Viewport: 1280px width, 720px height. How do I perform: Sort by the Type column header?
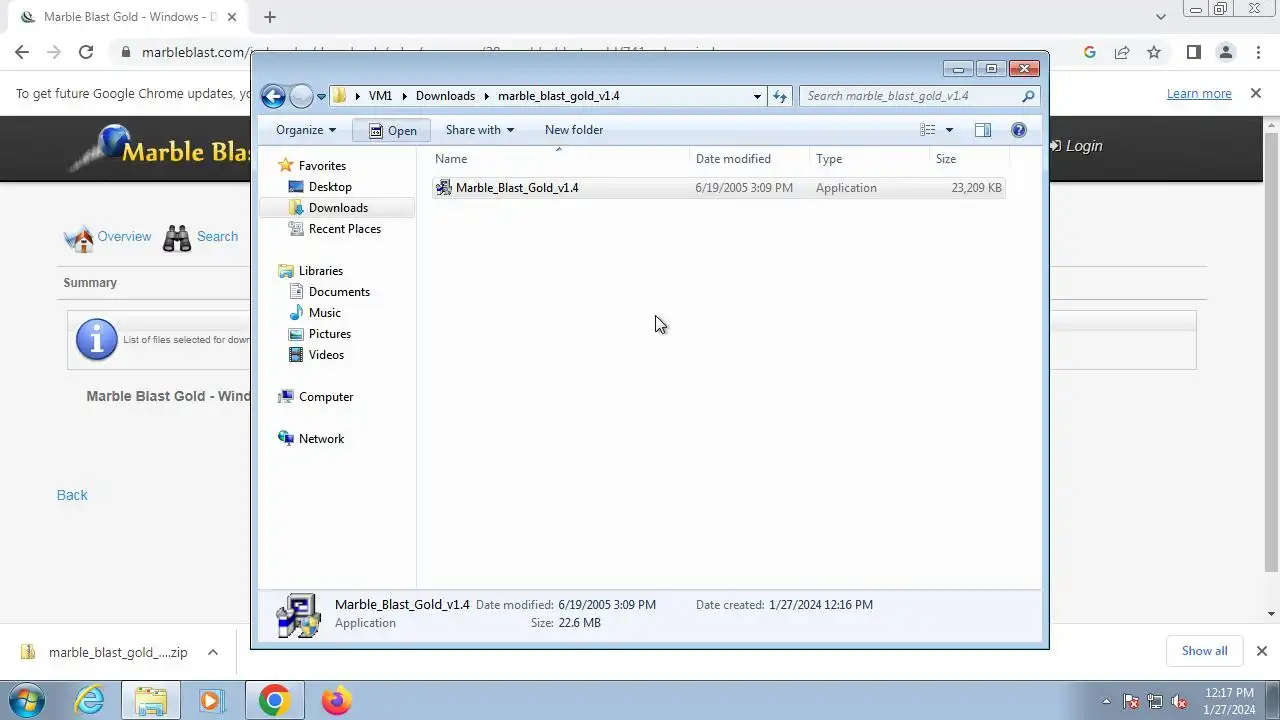click(x=869, y=159)
